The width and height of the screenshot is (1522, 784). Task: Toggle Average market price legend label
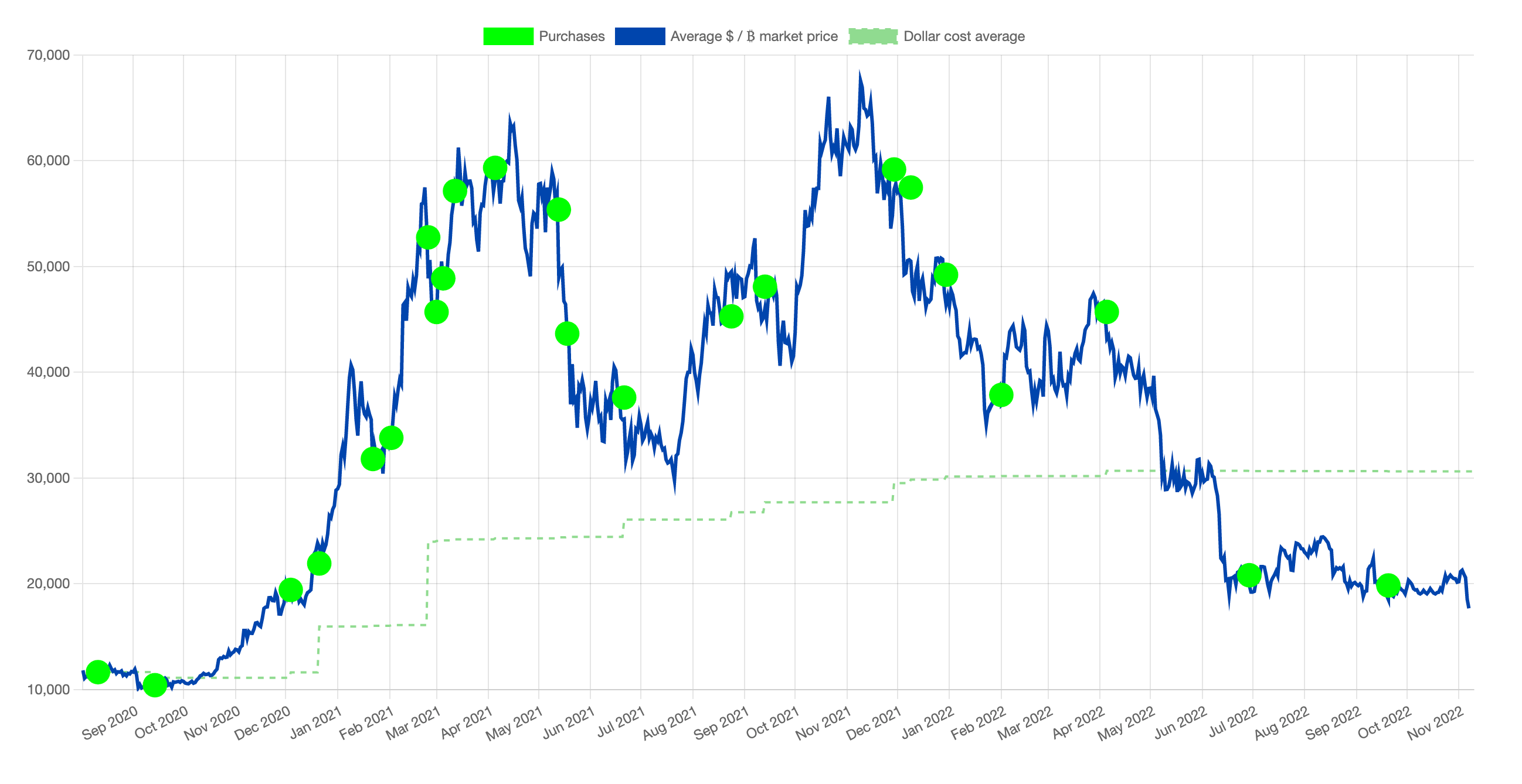[x=753, y=36]
